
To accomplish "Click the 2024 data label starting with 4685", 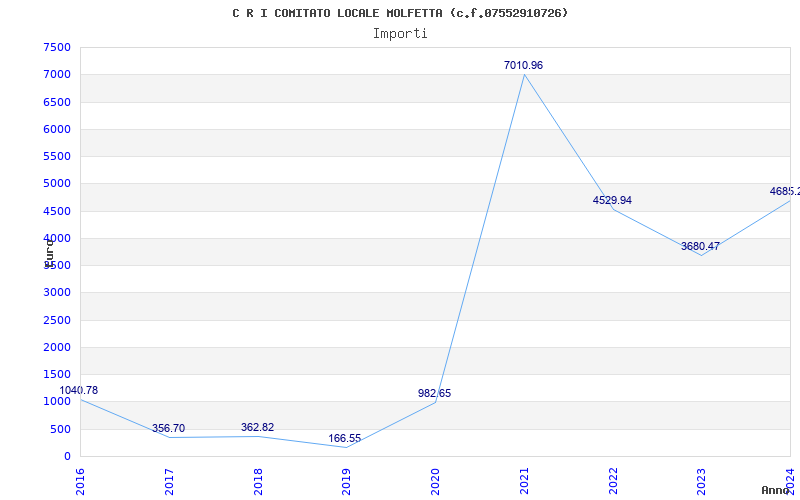I will (785, 191).
